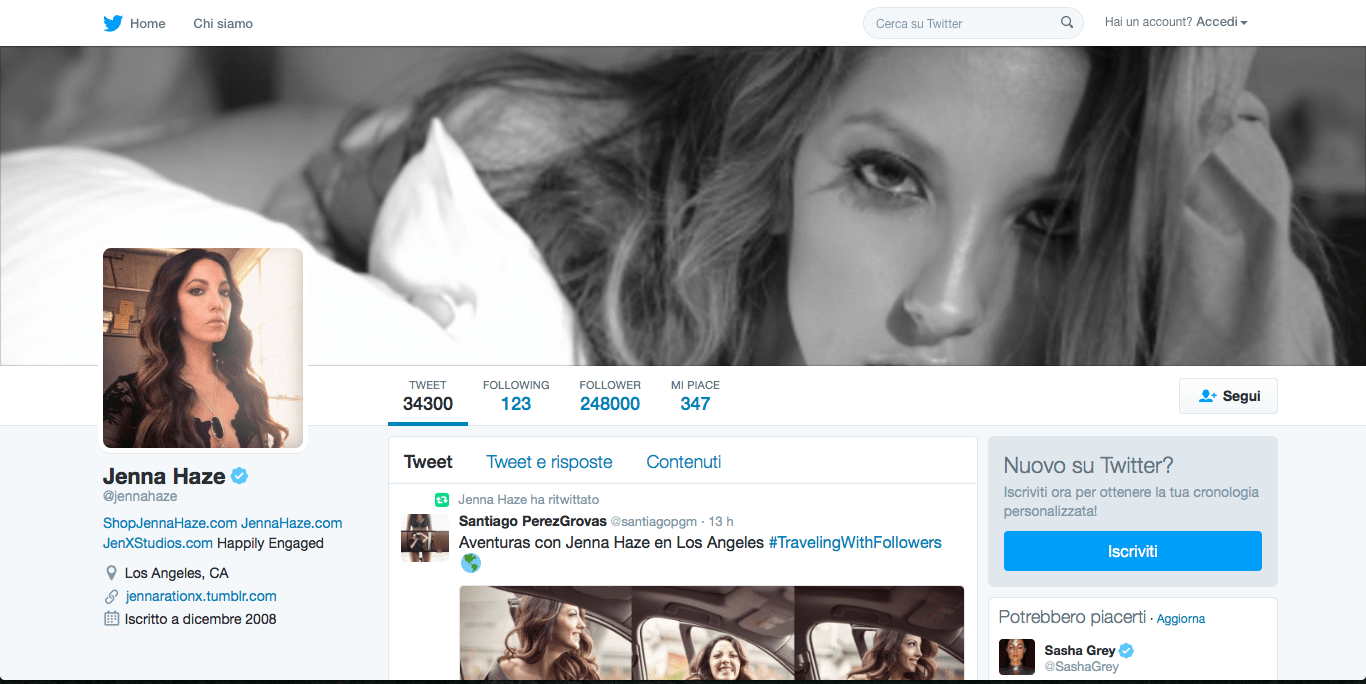The width and height of the screenshot is (1366, 684).
Task: Click the verified badge next to Jenna Haze
Action: [x=240, y=476]
